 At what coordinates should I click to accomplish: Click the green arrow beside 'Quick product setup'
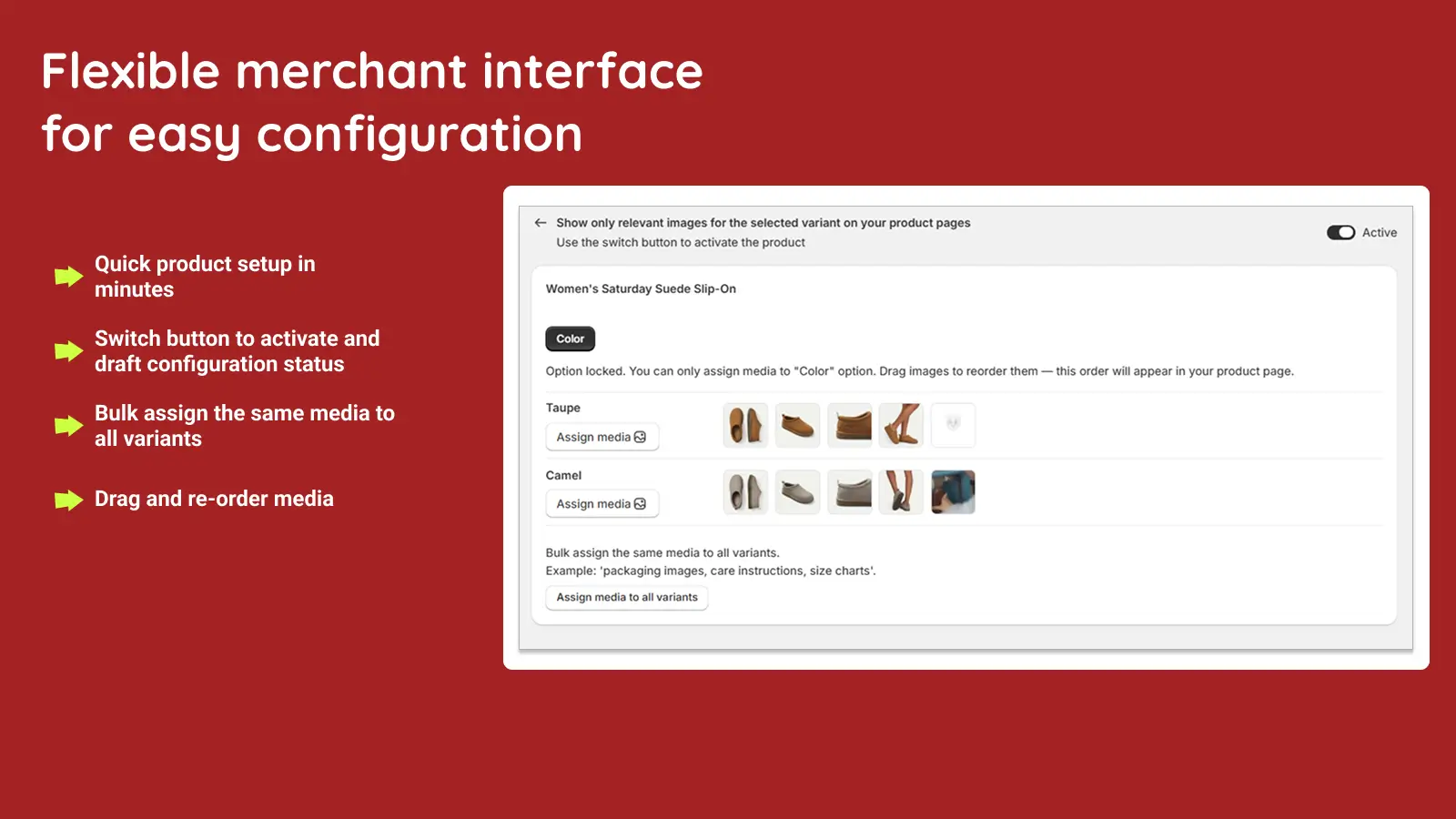[x=68, y=276]
